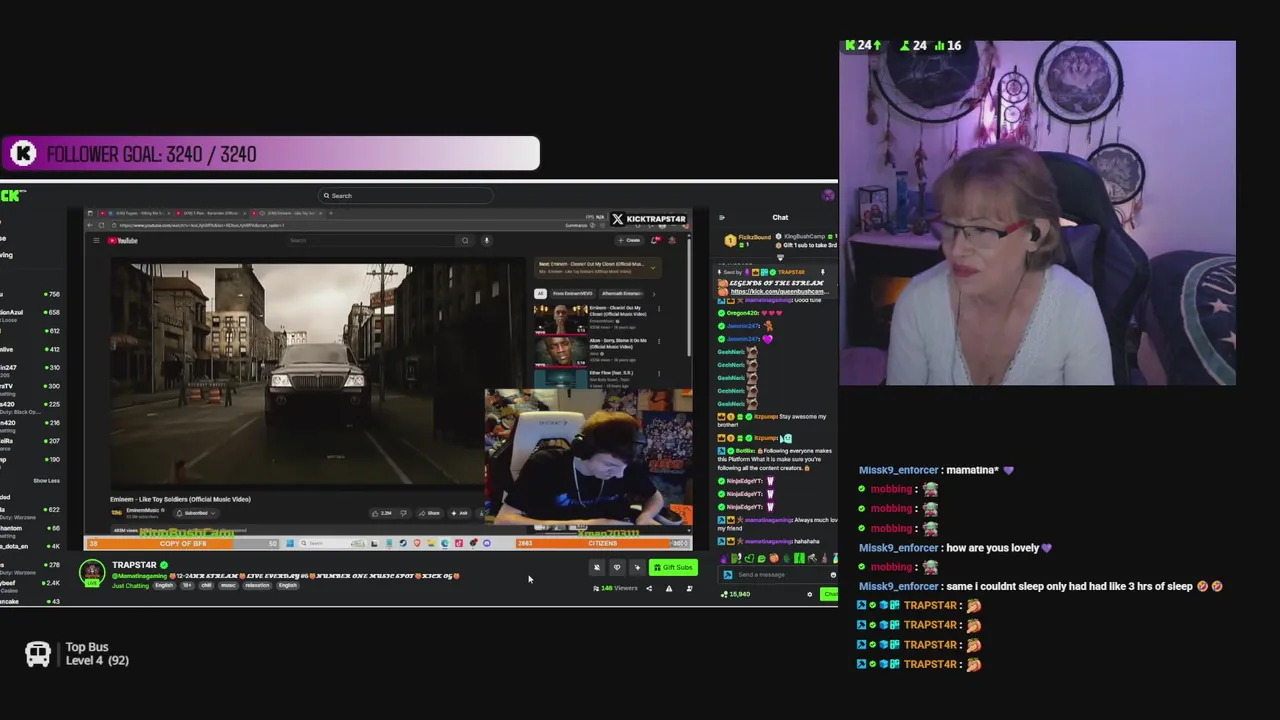Open the Windows Start button in stream

coord(290,543)
